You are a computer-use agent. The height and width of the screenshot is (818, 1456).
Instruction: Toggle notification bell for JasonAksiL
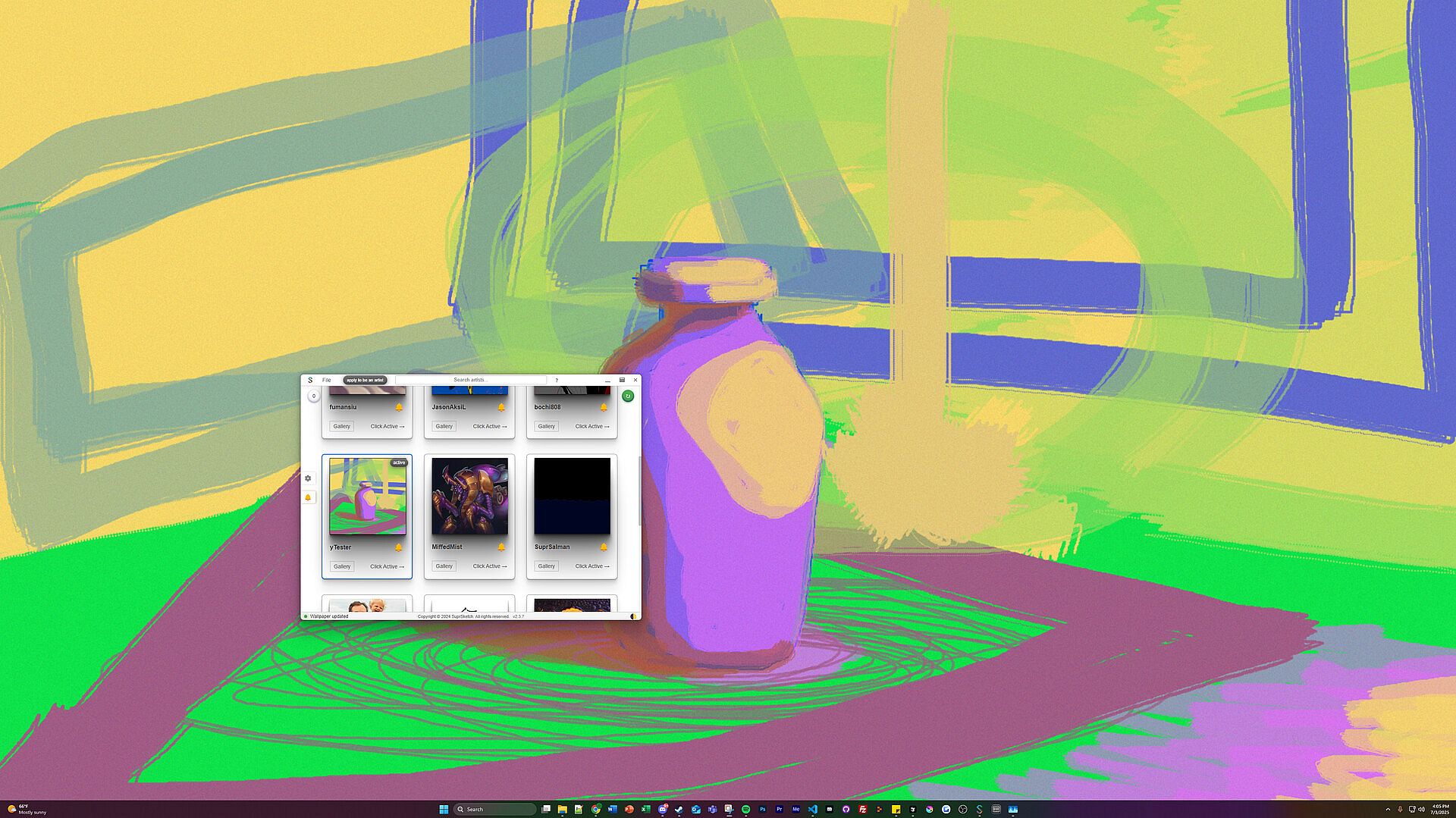[x=501, y=407]
